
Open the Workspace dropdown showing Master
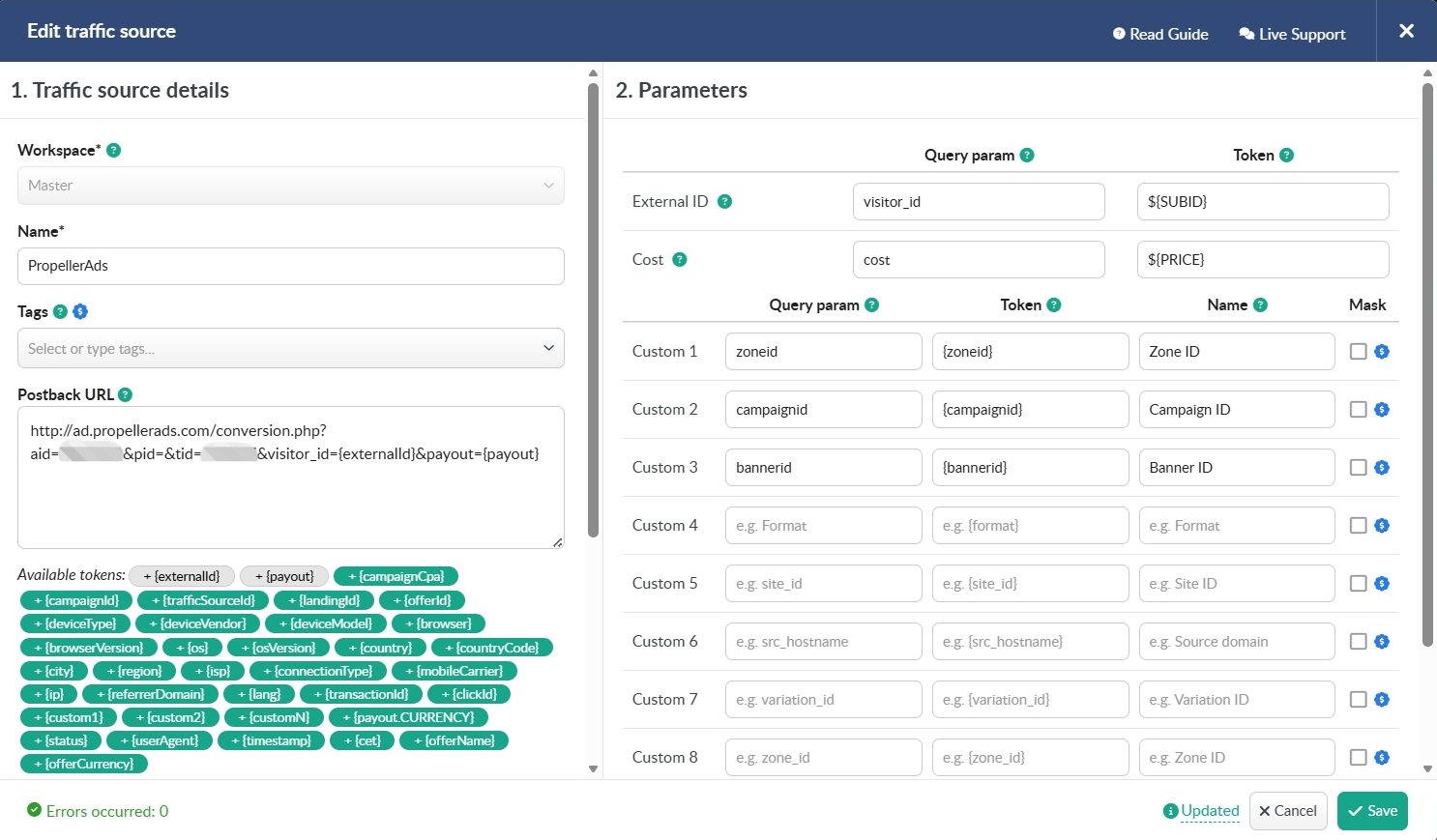point(290,186)
